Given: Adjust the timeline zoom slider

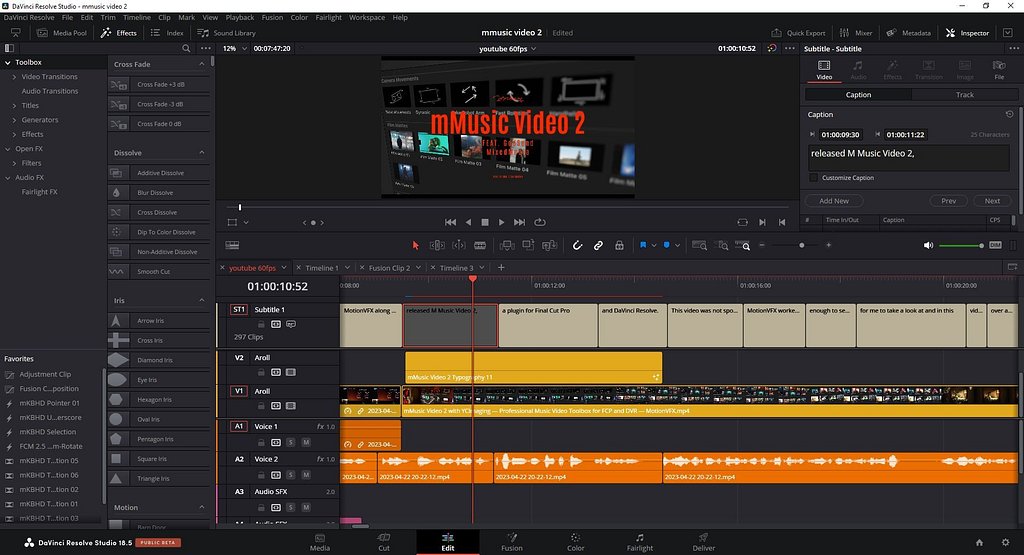Looking at the screenshot, I should [x=801, y=246].
